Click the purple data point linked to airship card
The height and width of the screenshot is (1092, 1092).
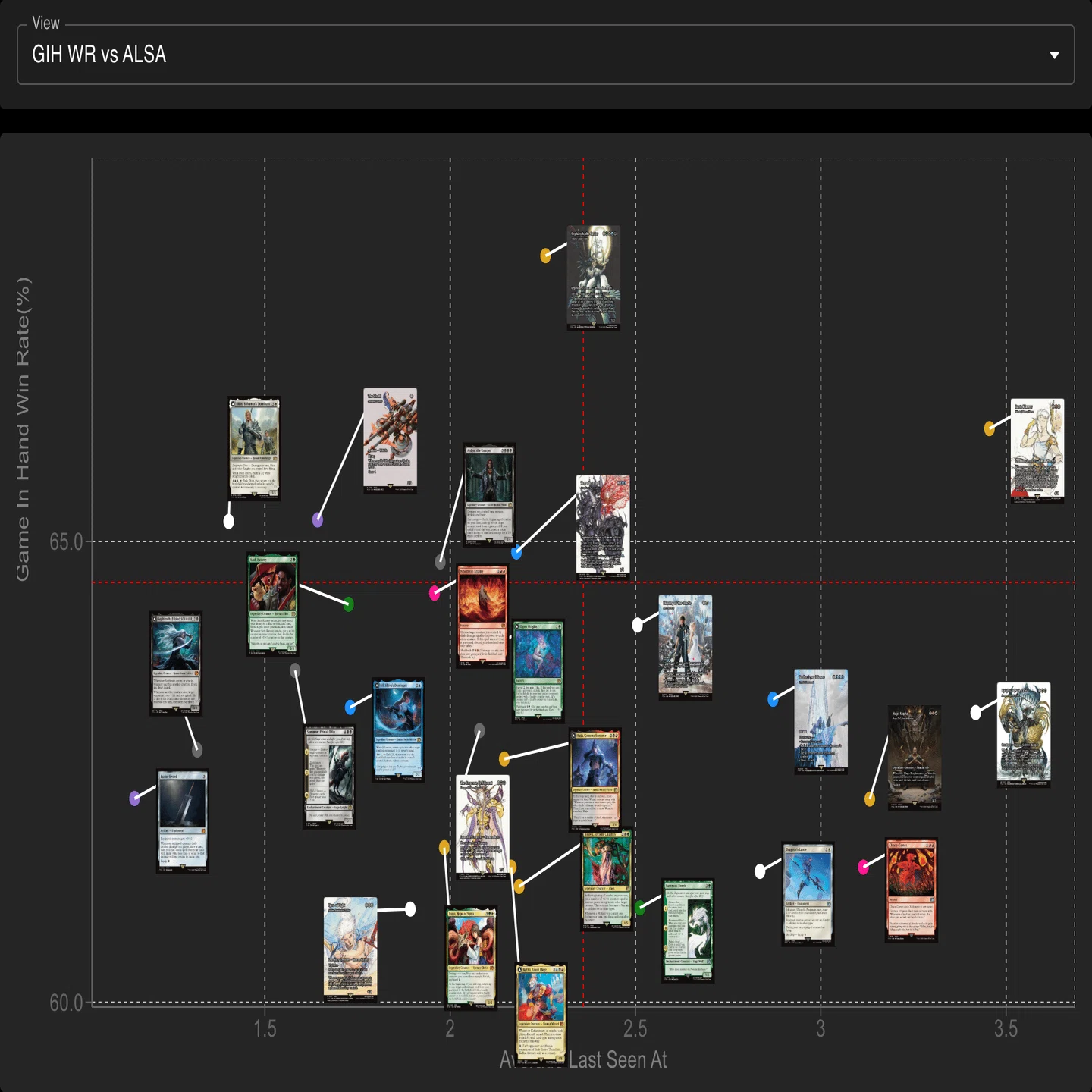(318, 520)
